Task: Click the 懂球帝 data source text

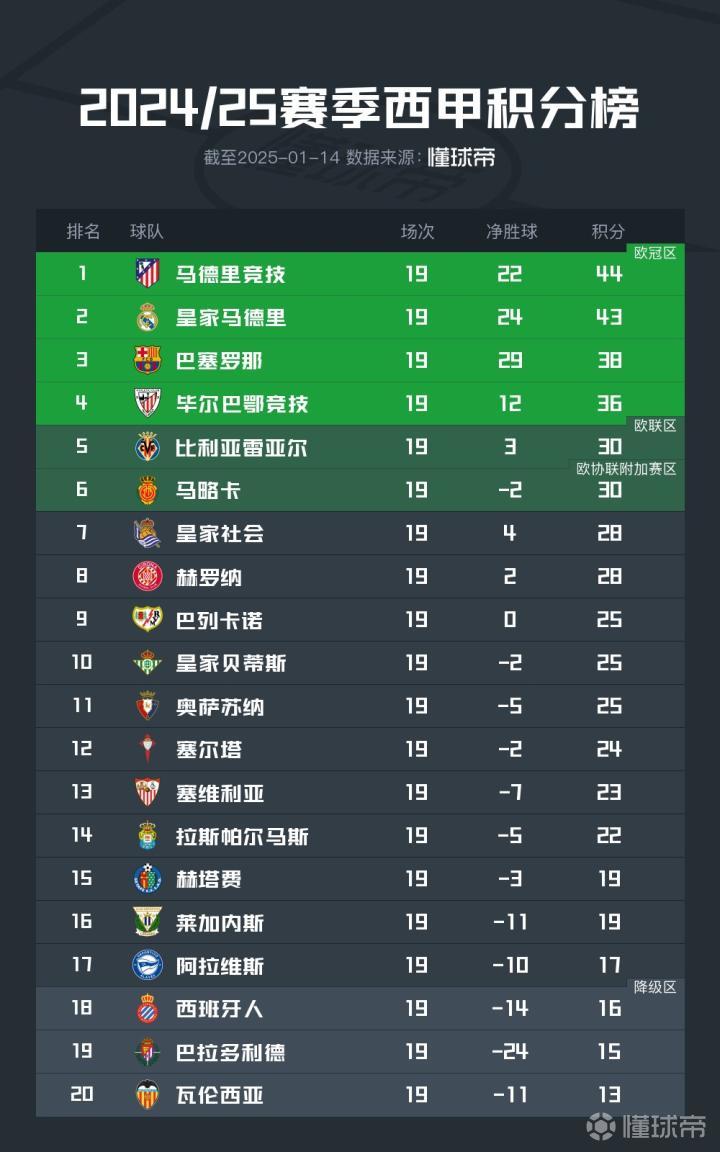Action: point(461,158)
